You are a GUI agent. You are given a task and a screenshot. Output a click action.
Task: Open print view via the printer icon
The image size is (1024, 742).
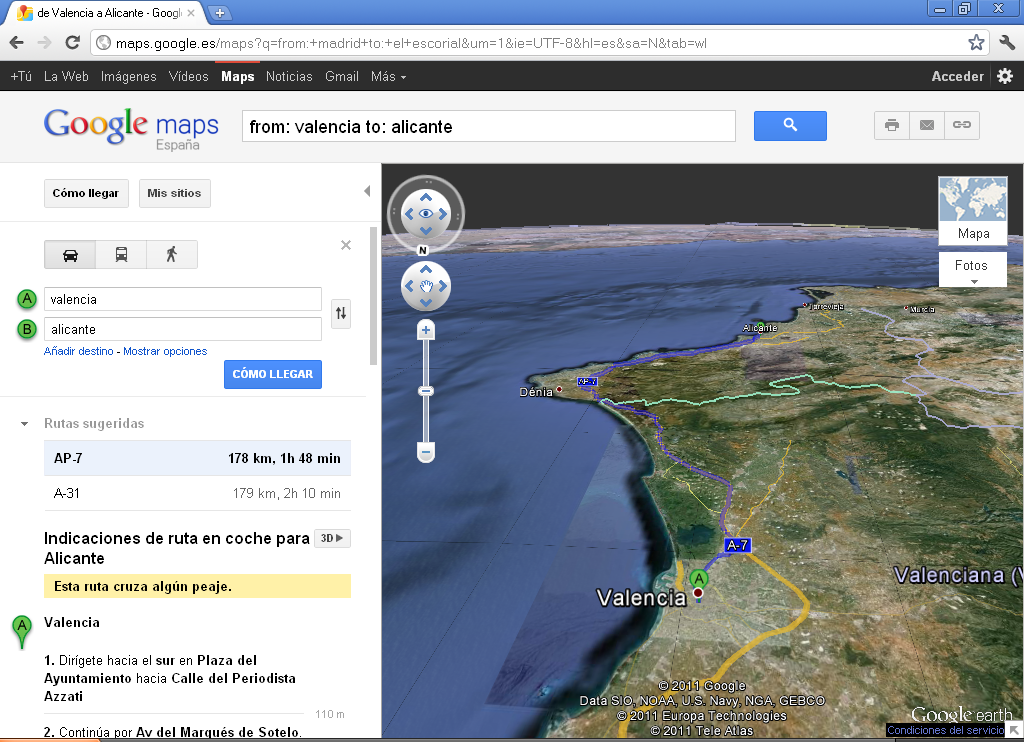point(891,125)
